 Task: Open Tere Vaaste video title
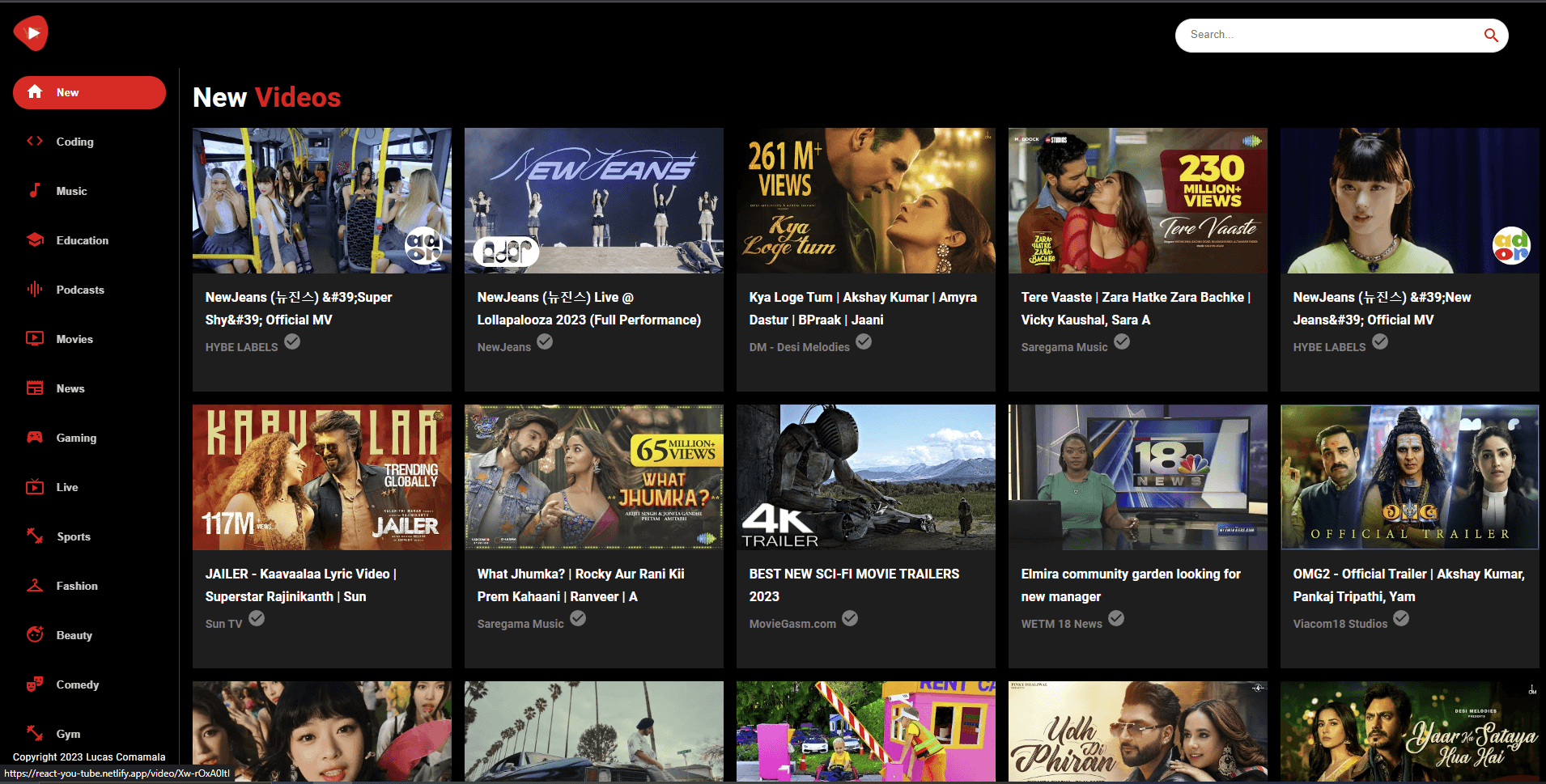coord(1136,308)
